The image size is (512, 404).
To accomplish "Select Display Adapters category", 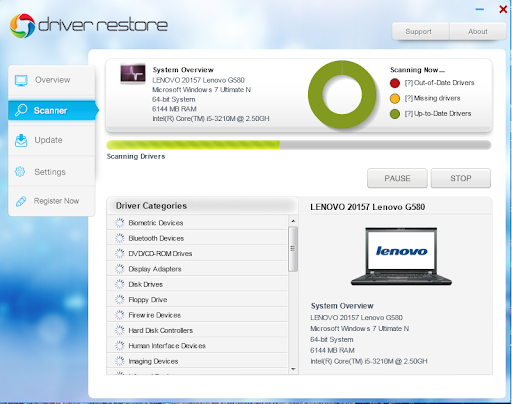I will click(x=197, y=269).
